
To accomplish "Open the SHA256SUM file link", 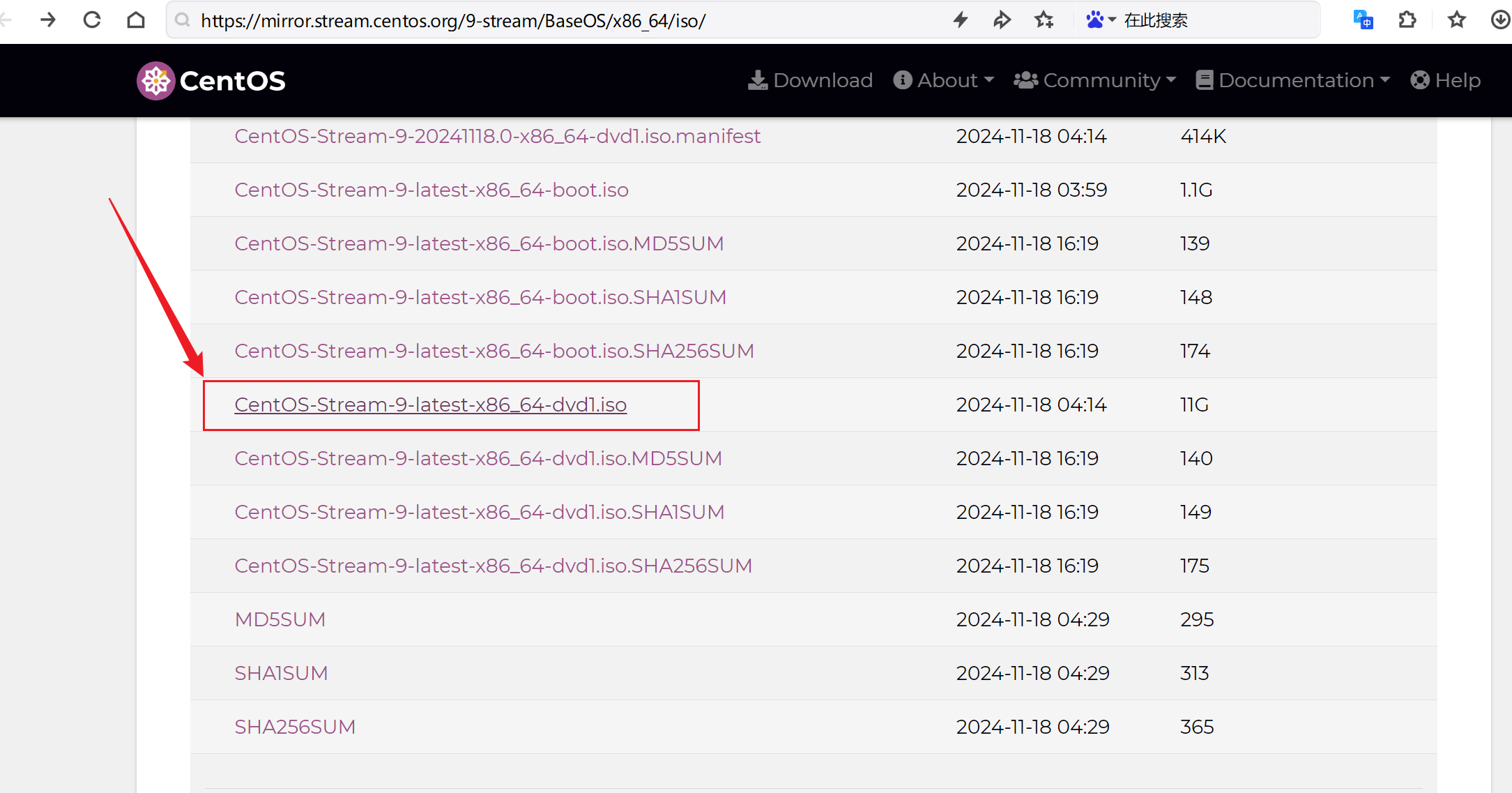I will (295, 727).
